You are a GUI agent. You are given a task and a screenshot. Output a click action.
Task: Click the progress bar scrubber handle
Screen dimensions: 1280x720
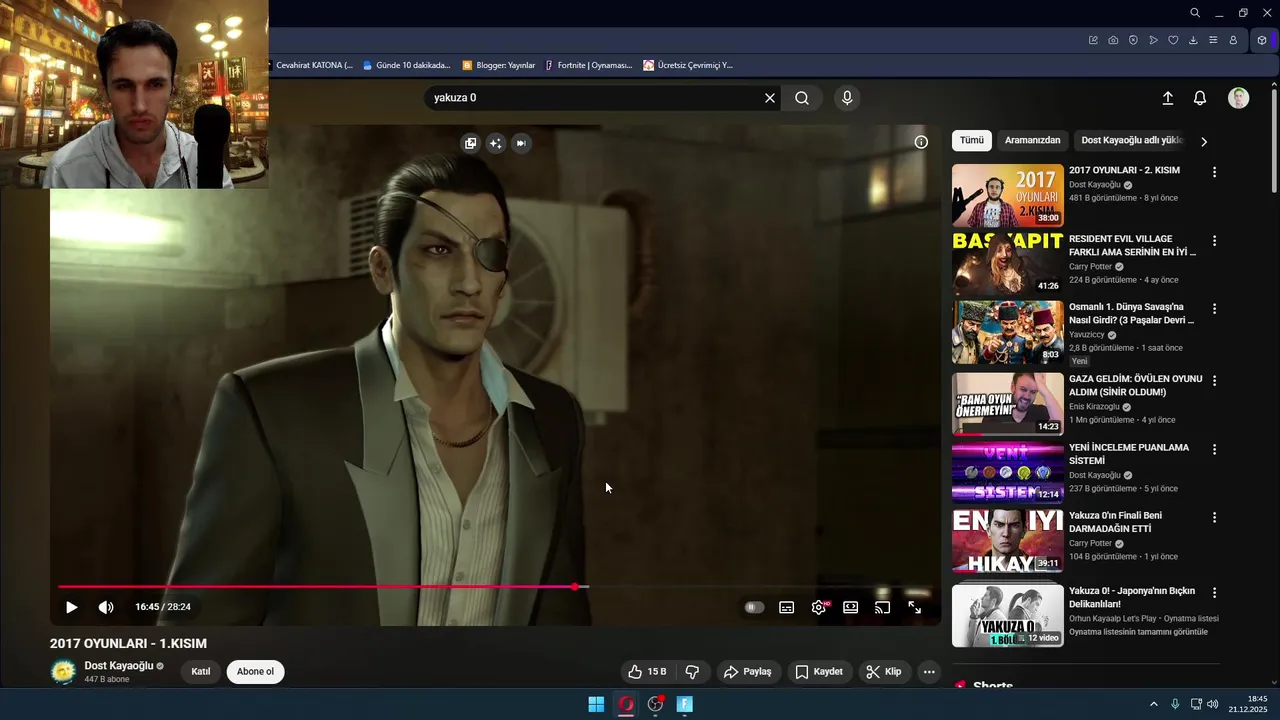(575, 587)
